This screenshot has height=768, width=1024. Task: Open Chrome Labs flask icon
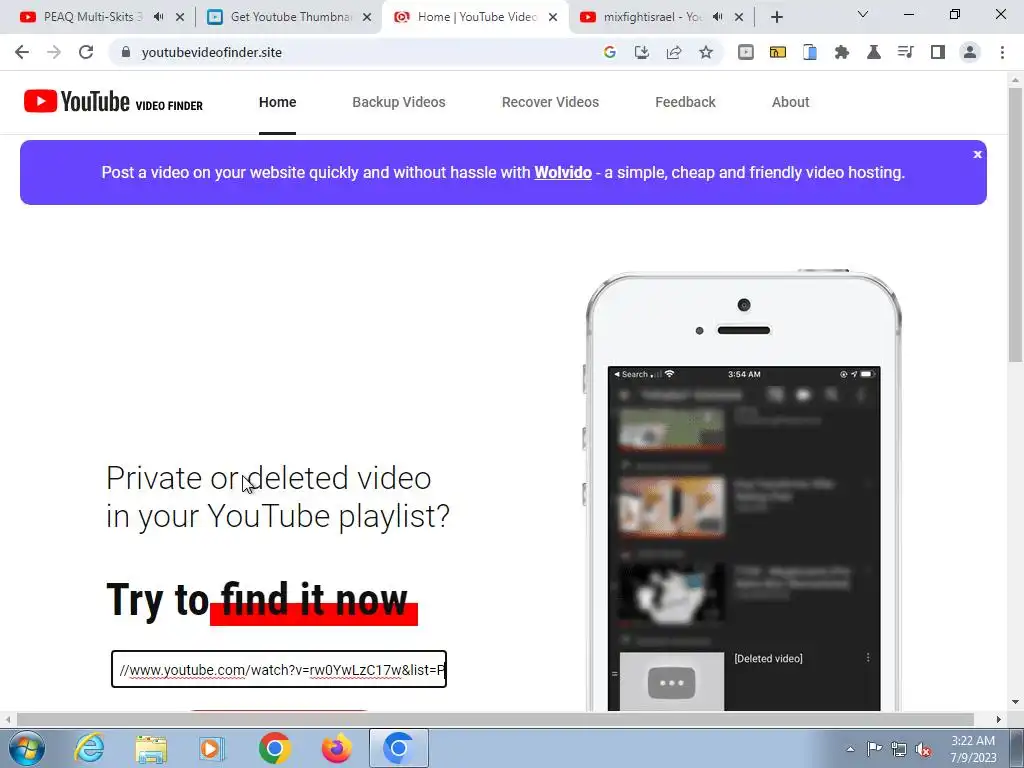873,52
